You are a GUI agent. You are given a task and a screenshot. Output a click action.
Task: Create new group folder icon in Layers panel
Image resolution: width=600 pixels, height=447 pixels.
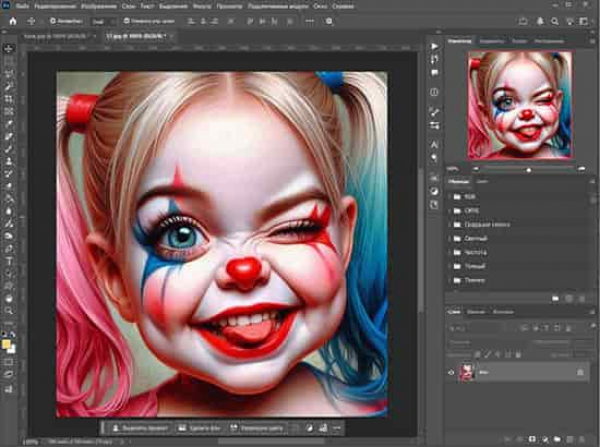[557, 439]
